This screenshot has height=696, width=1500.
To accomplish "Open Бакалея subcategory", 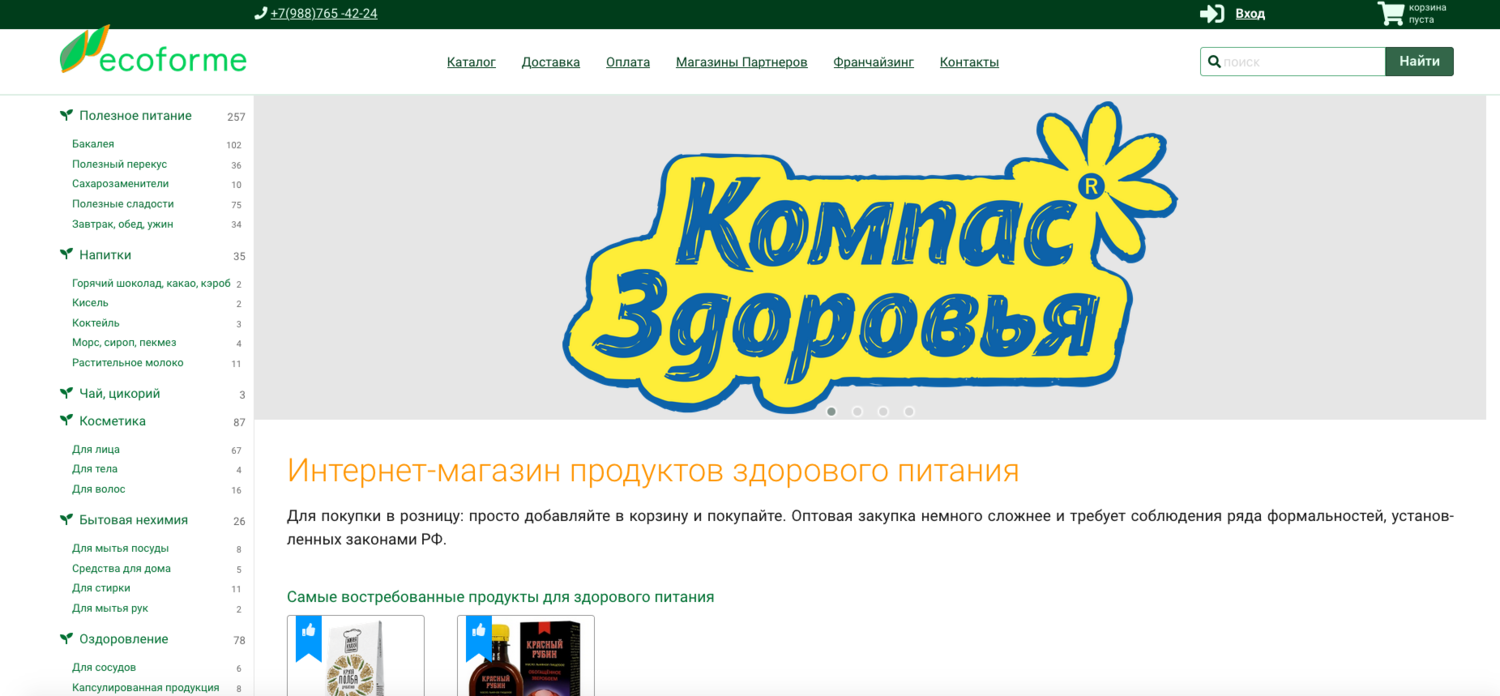I will 93,144.
